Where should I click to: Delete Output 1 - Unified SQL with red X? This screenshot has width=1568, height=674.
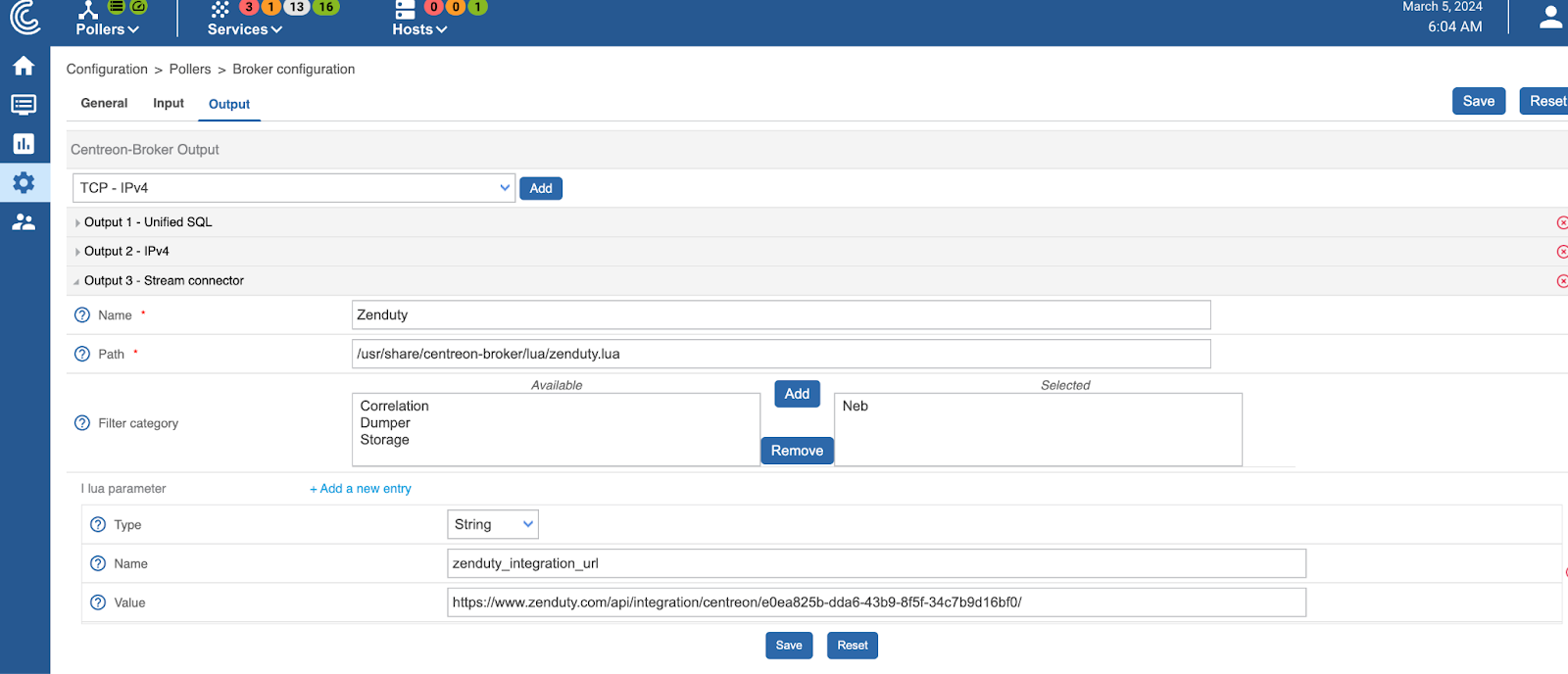(1562, 222)
